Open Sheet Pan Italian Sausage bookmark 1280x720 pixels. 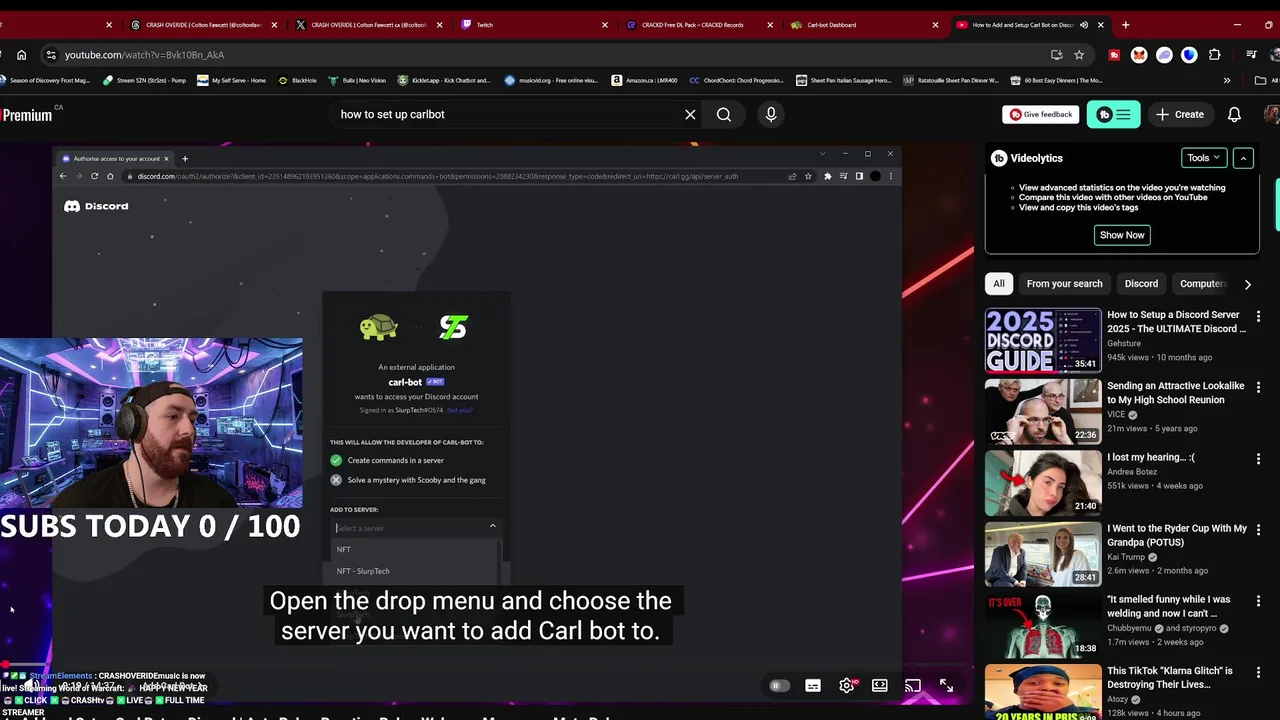click(844, 80)
